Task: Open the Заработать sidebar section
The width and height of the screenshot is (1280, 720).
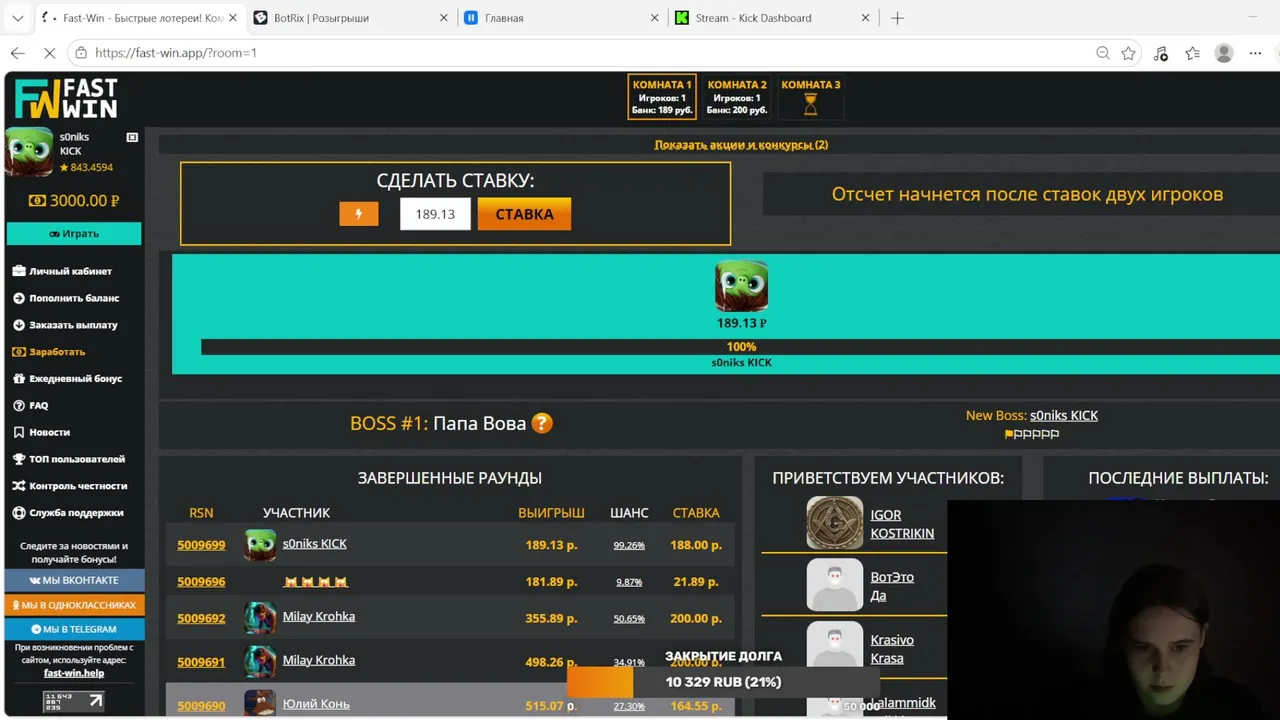Action: [57, 352]
